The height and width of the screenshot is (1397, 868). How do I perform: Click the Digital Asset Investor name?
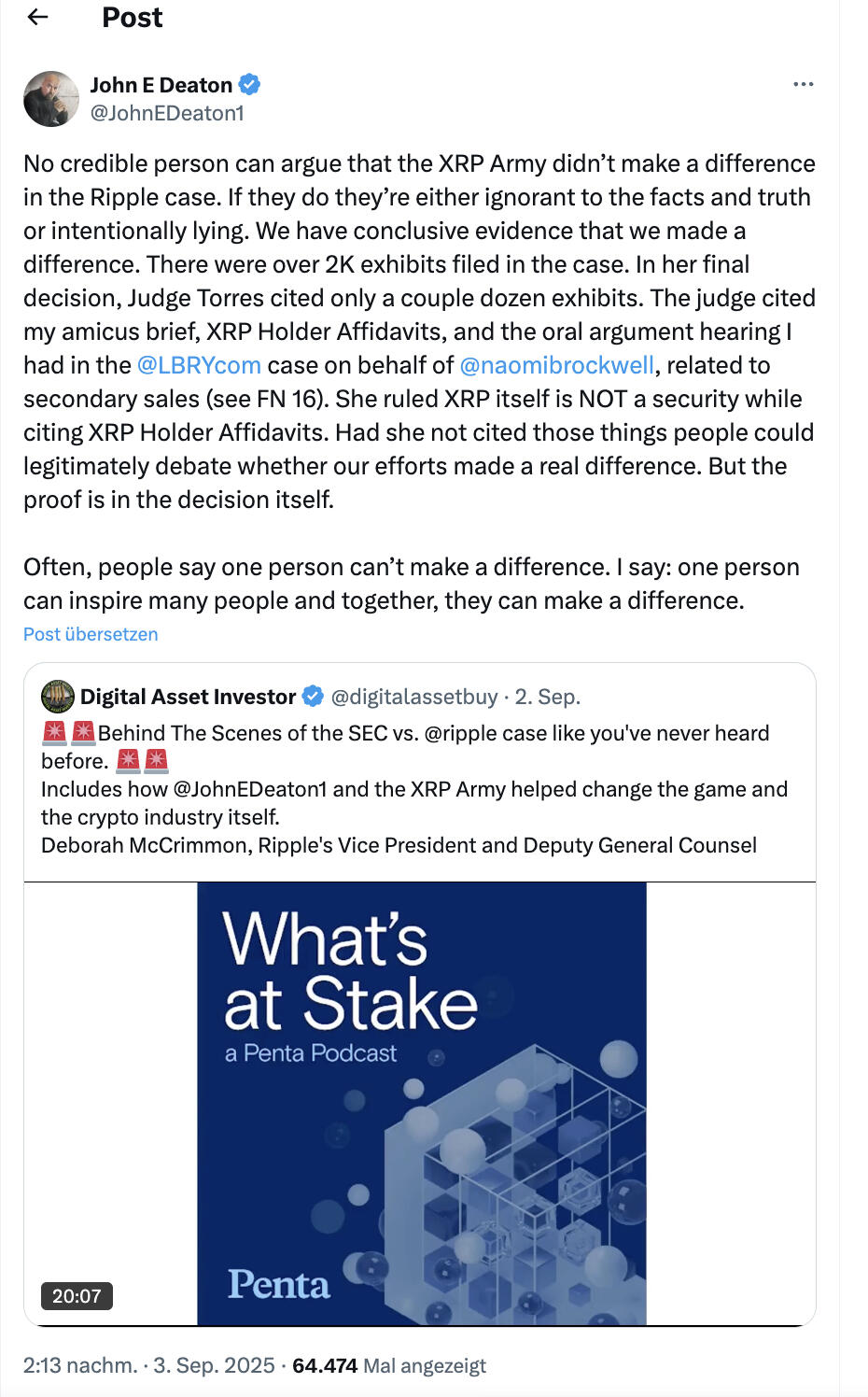(188, 697)
